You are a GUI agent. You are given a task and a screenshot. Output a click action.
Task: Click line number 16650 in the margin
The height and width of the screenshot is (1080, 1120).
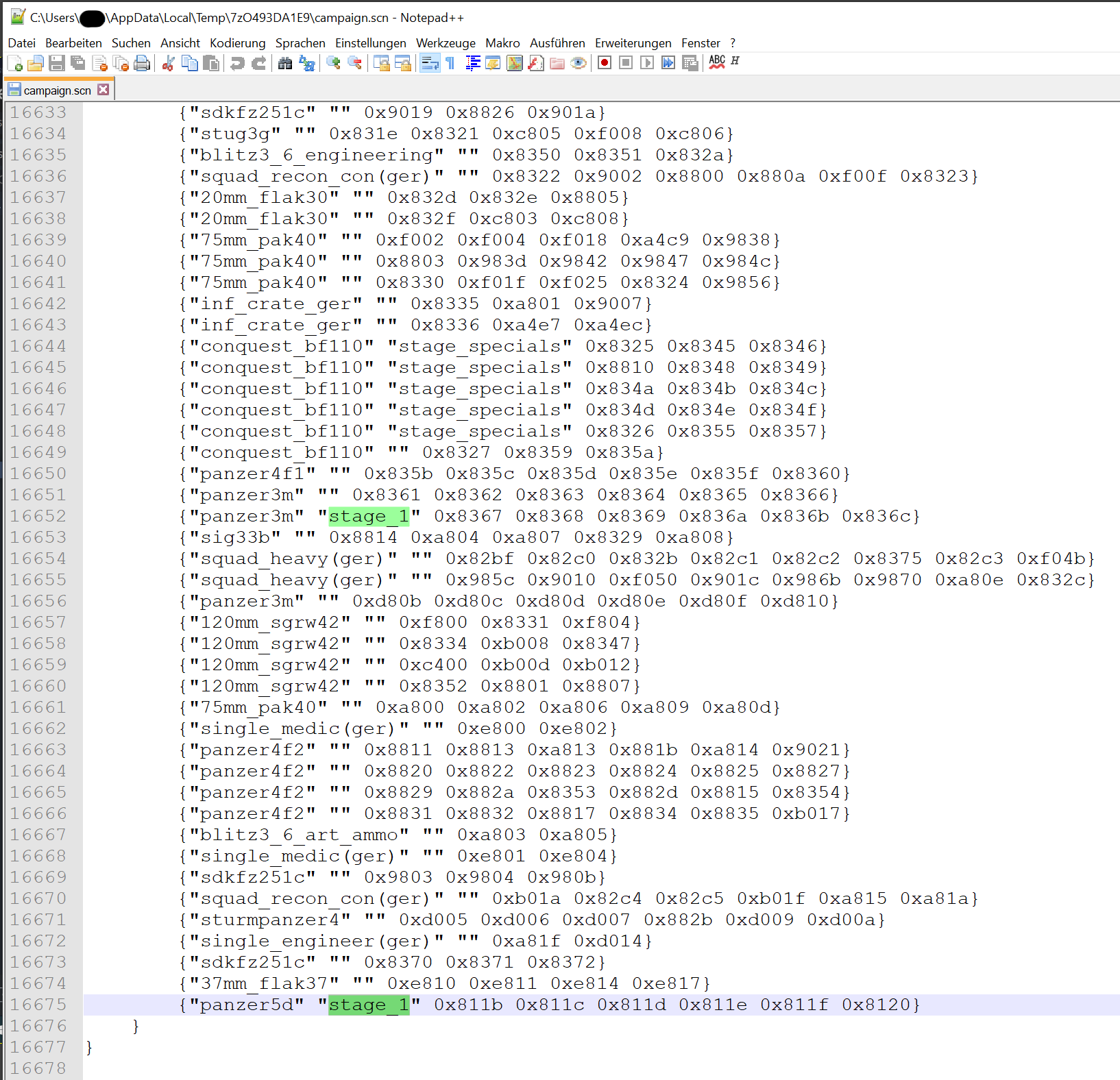point(38,474)
